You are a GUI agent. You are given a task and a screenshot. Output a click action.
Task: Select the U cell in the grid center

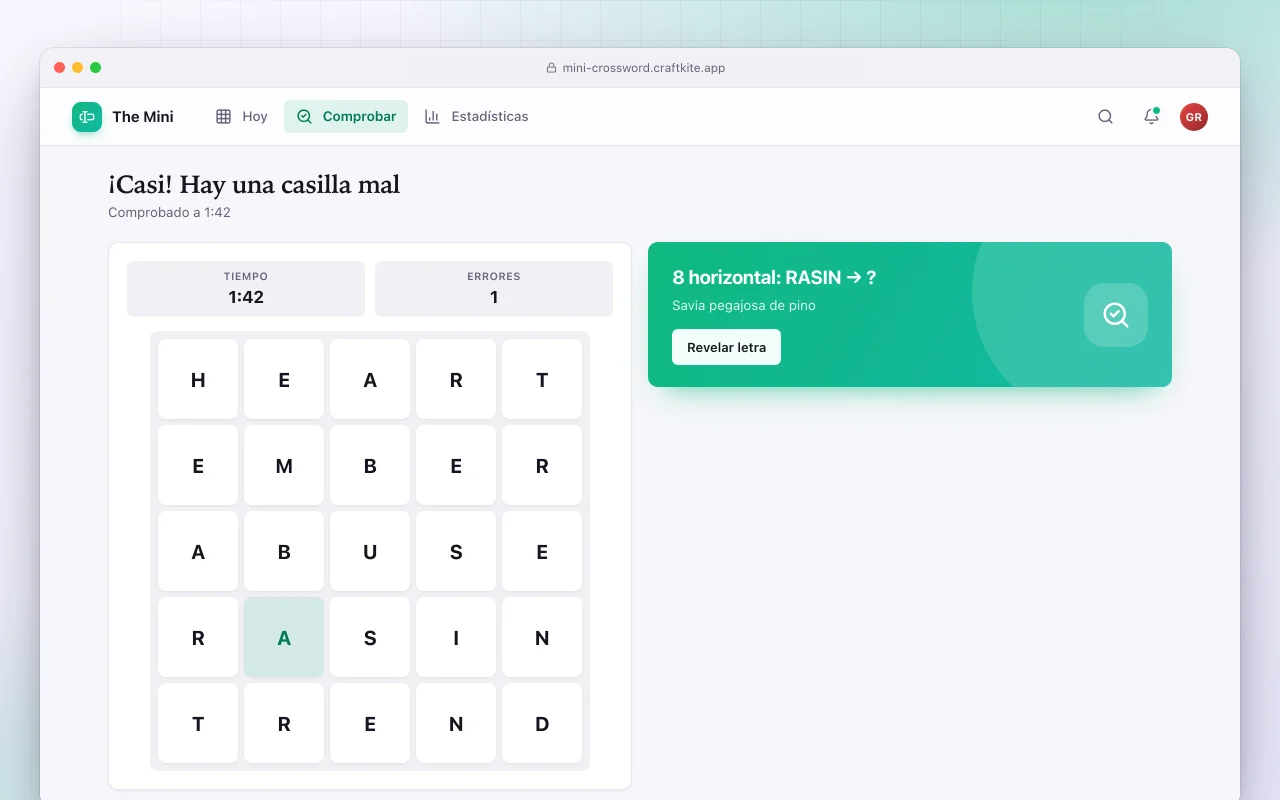point(370,551)
